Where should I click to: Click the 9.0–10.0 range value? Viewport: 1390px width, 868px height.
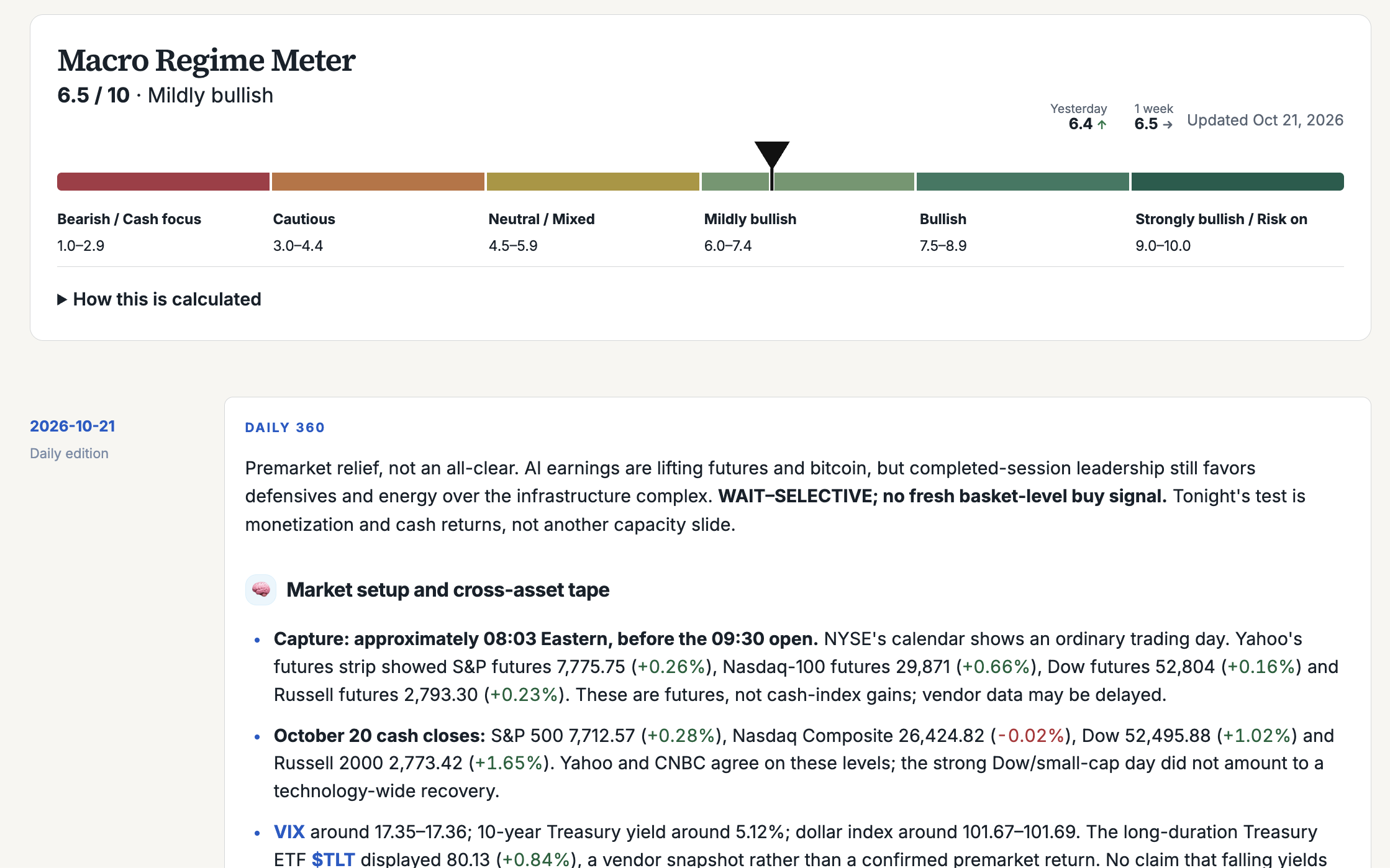1163,246
